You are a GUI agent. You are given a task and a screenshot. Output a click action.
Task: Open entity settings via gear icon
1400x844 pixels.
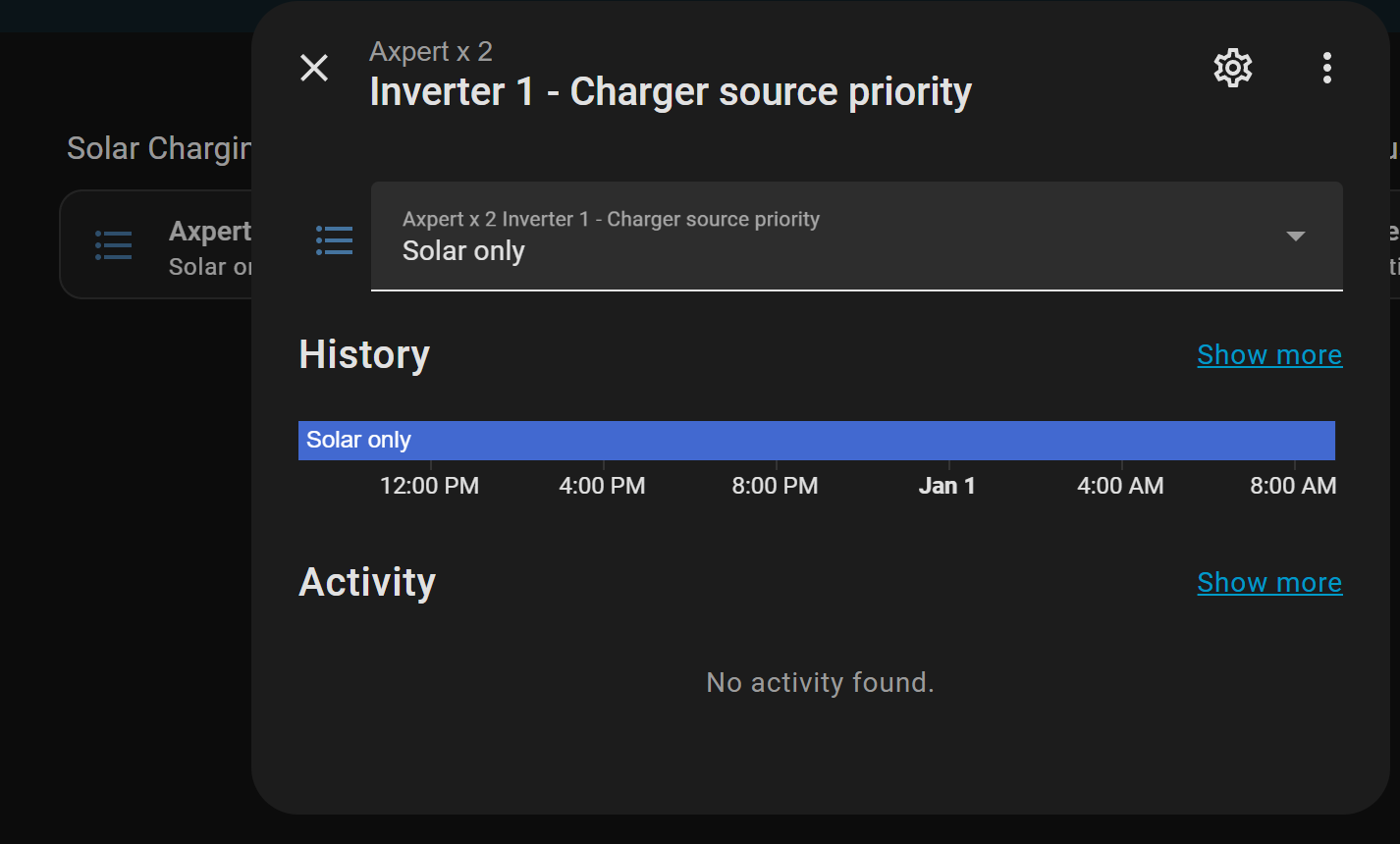coord(1233,68)
